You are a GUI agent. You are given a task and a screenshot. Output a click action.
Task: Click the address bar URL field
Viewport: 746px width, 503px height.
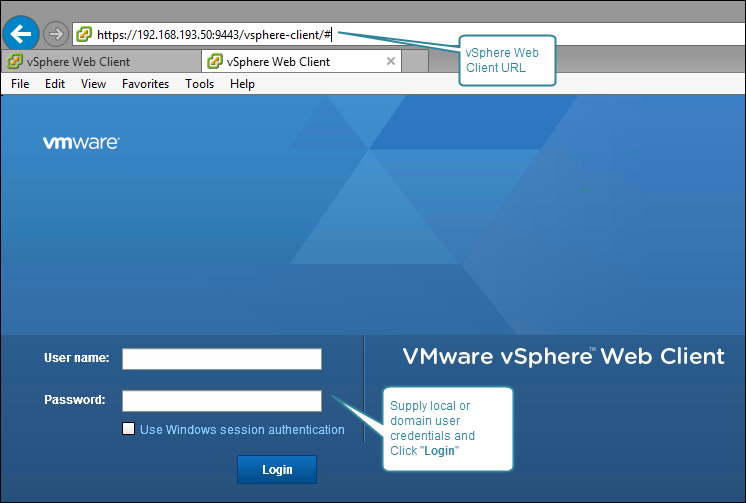tap(409, 34)
